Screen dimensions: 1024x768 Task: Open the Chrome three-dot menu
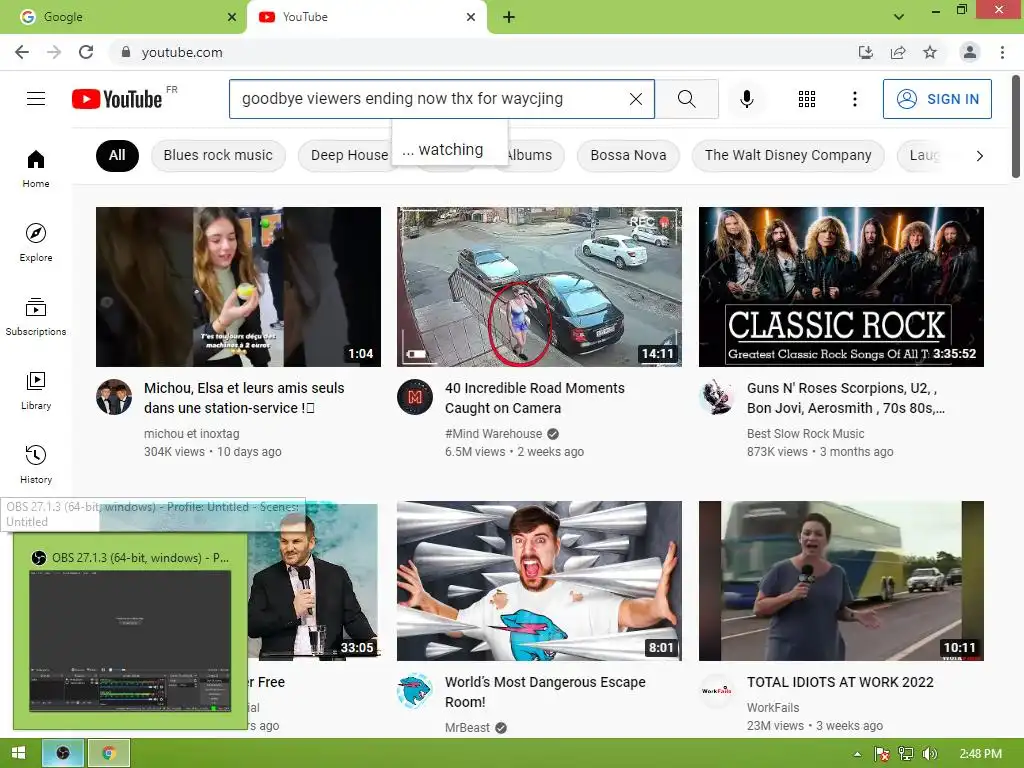pos(1002,52)
